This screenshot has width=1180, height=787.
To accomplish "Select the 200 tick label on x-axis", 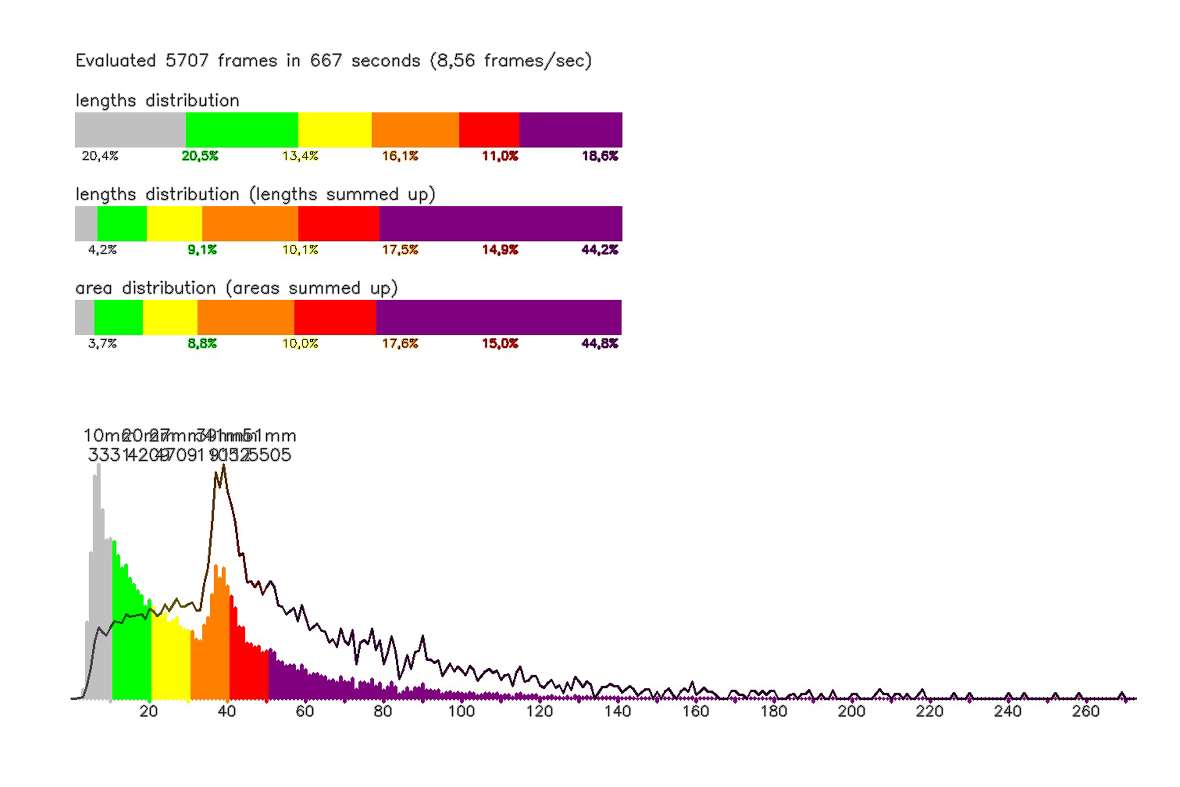I will pyautogui.click(x=851, y=711).
